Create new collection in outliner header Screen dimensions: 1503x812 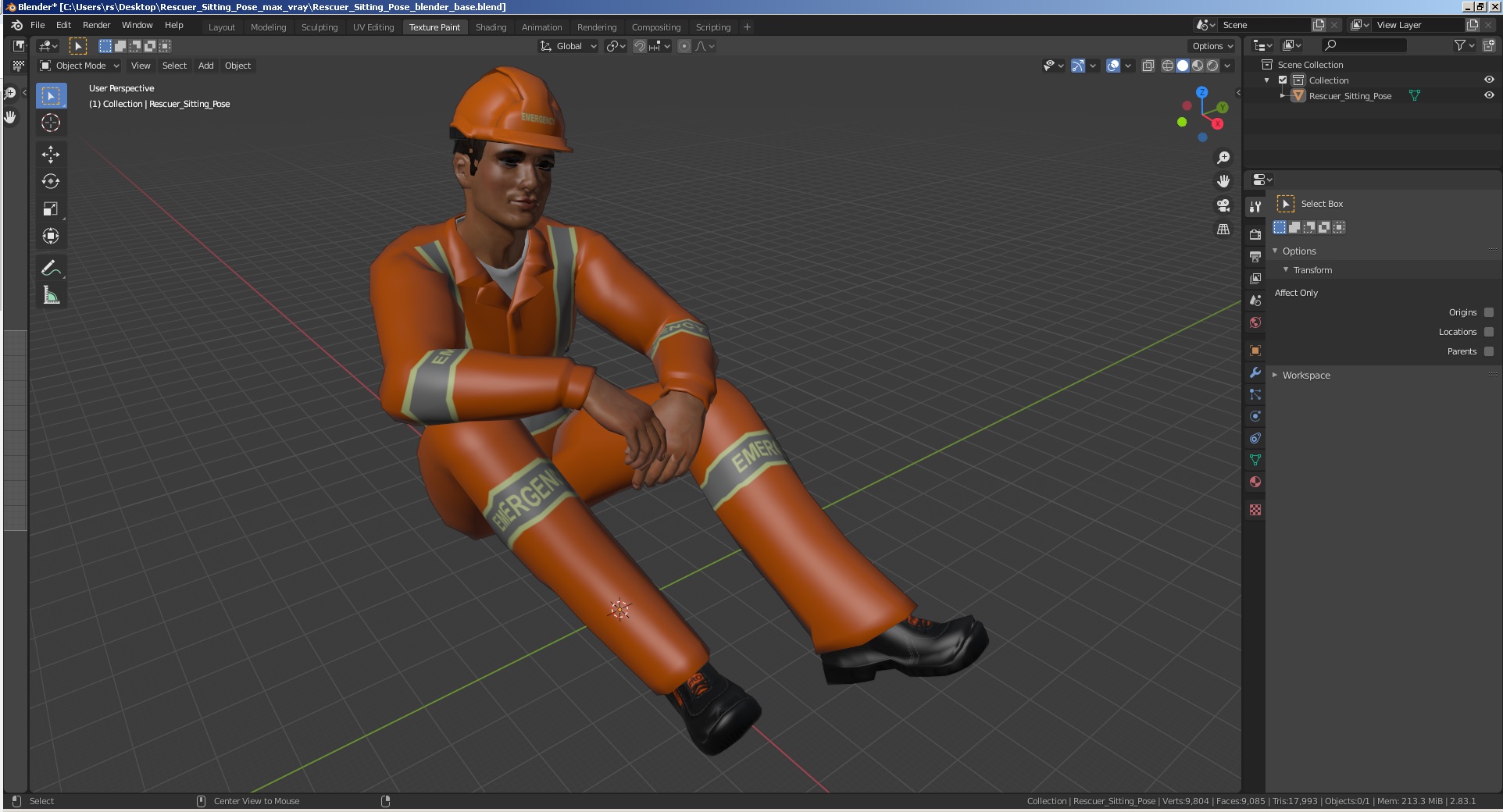[x=1489, y=46]
